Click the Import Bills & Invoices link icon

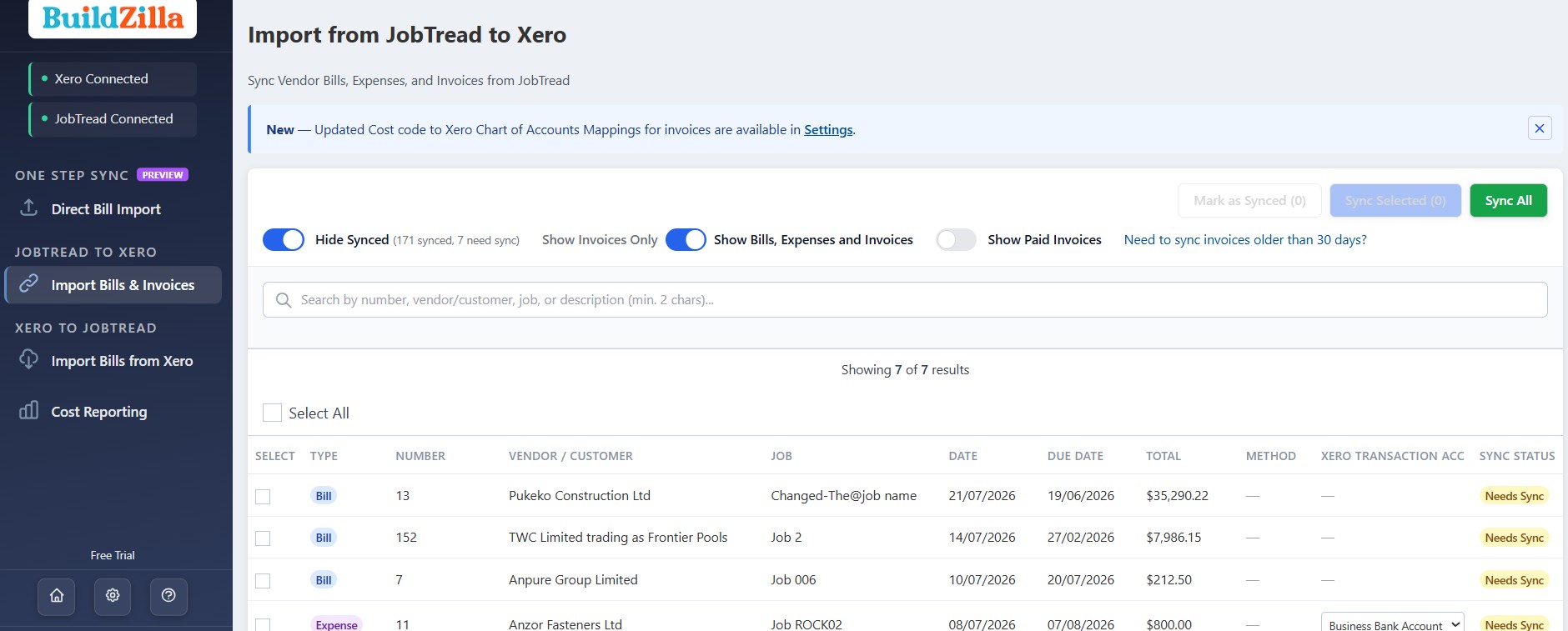tap(29, 284)
